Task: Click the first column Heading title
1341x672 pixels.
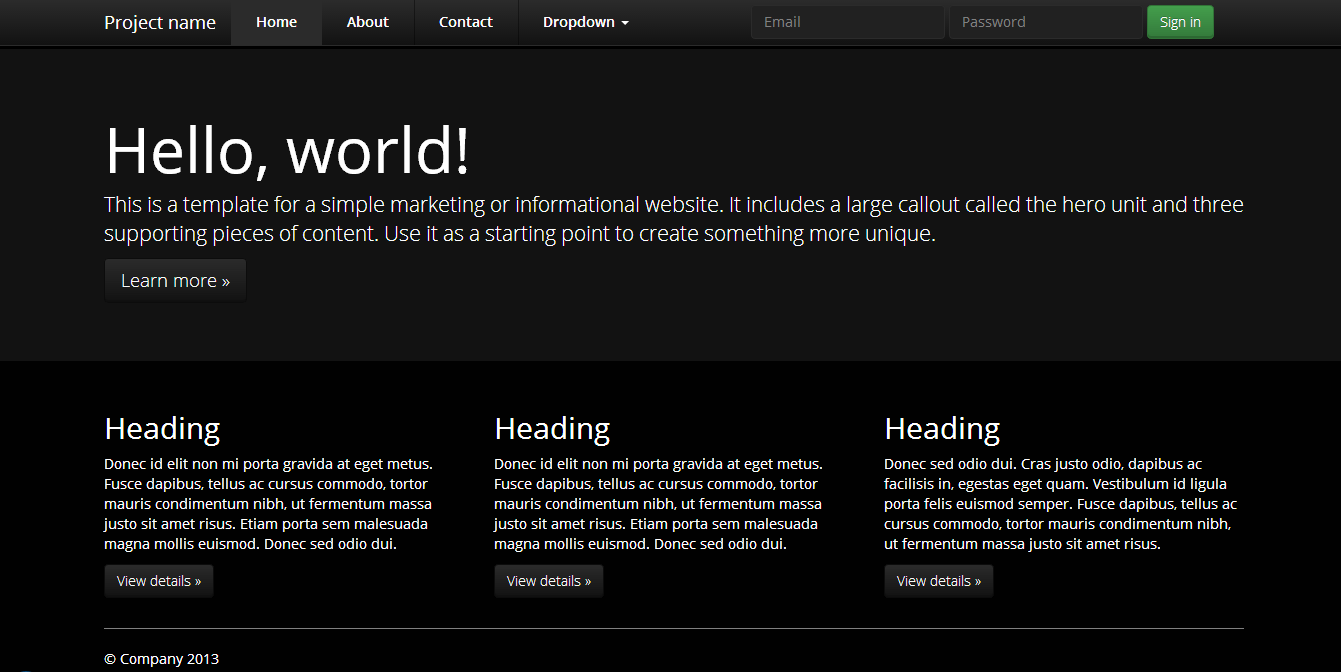Action: [x=162, y=428]
